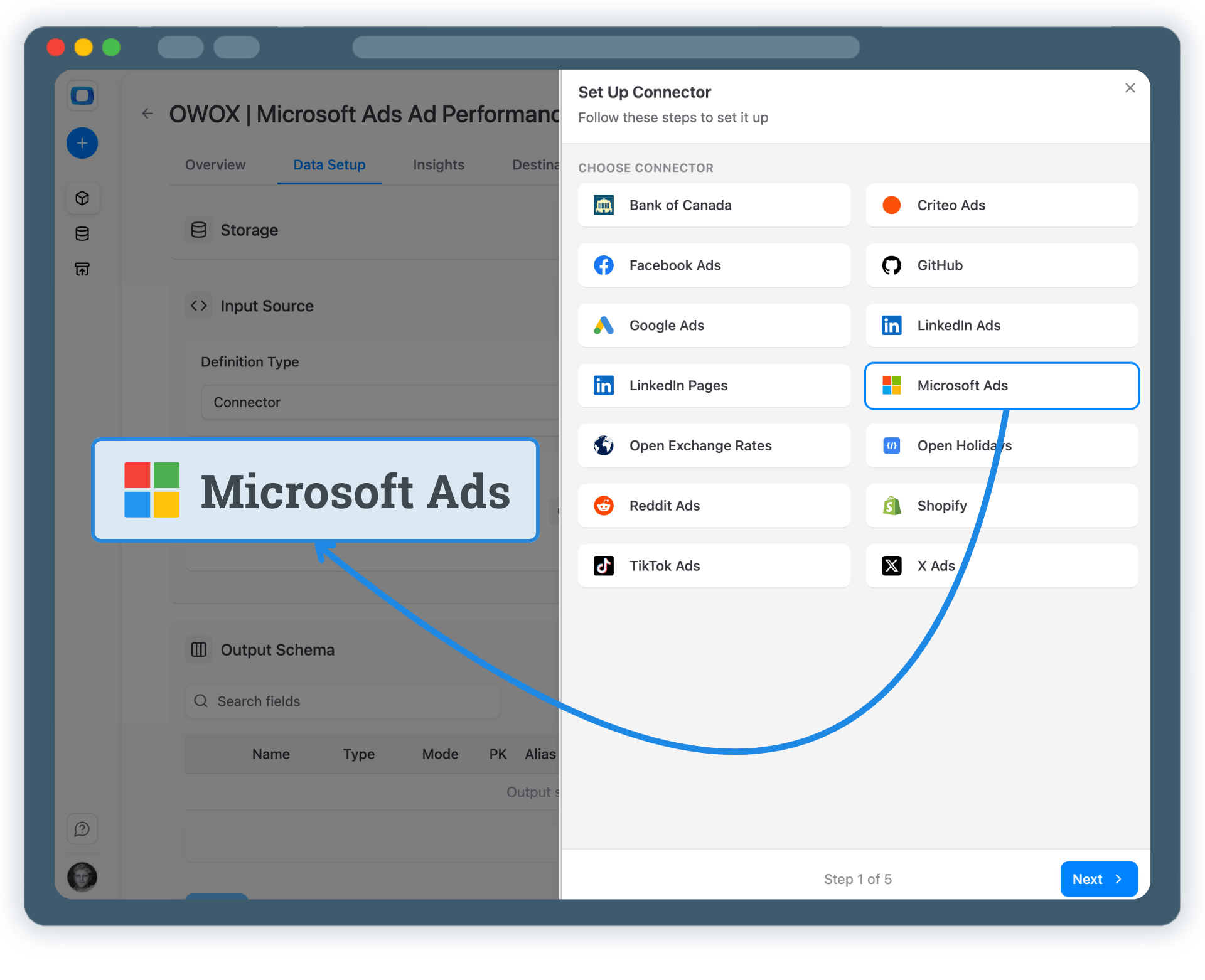Image resolution: width=1205 pixels, height=980 pixels.
Task: Open the archive upload panel in the sidebar
Action: coord(82,269)
